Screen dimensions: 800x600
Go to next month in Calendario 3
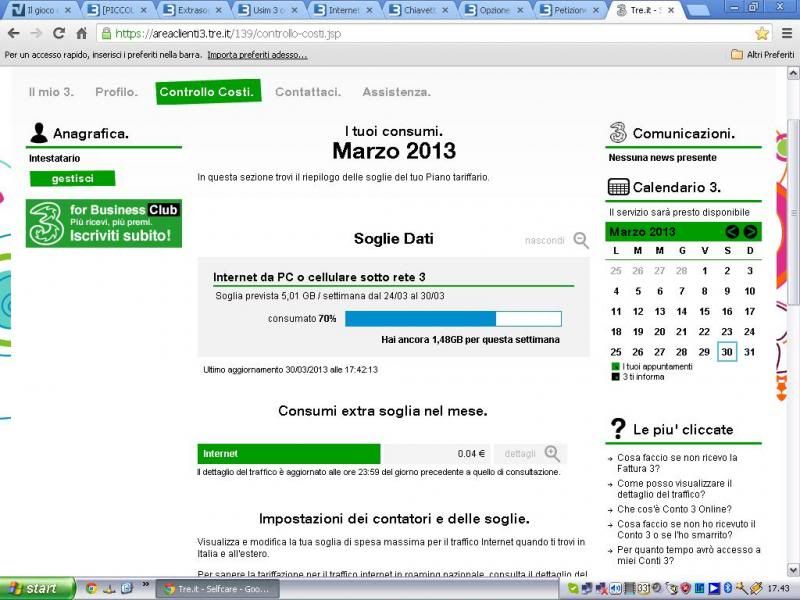[x=750, y=232]
